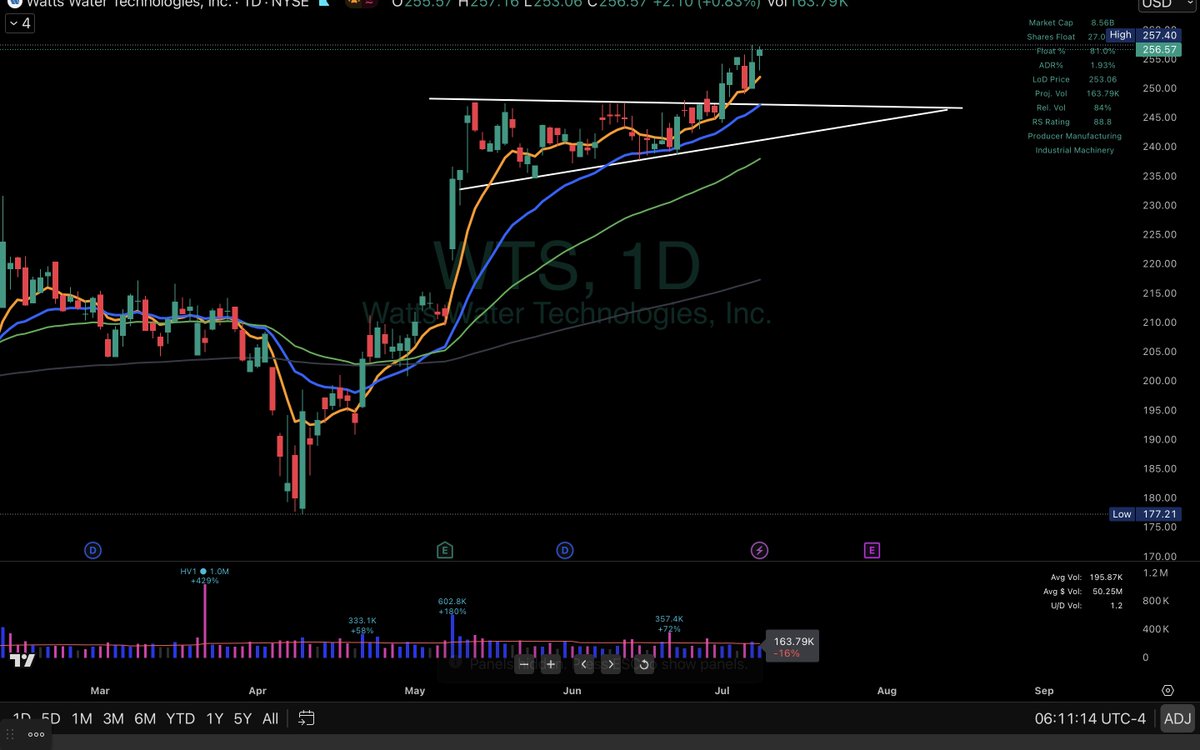Screen dimensions: 1200x750
Task: Move the chart right with the arrow button
Action: click(x=611, y=664)
